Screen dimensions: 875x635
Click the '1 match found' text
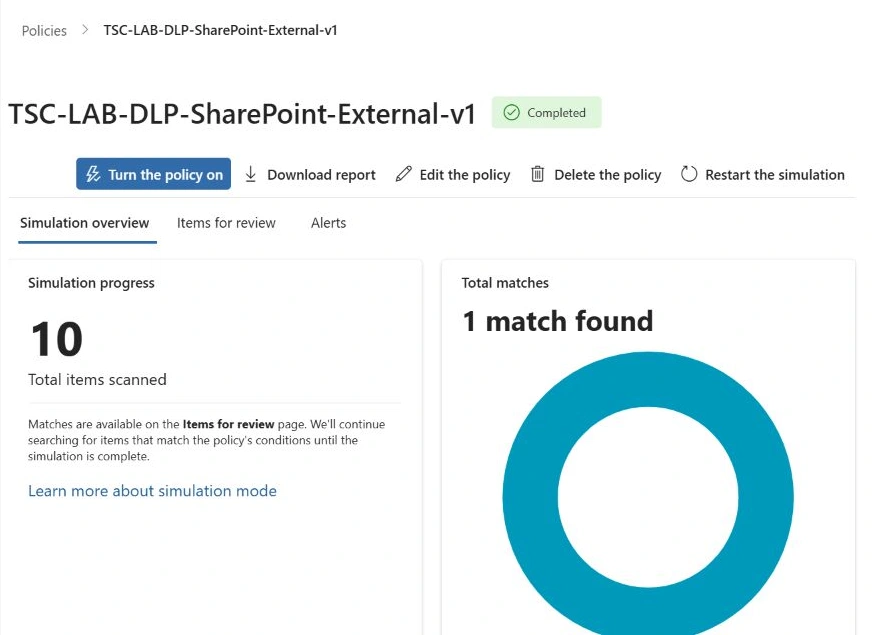(557, 321)
